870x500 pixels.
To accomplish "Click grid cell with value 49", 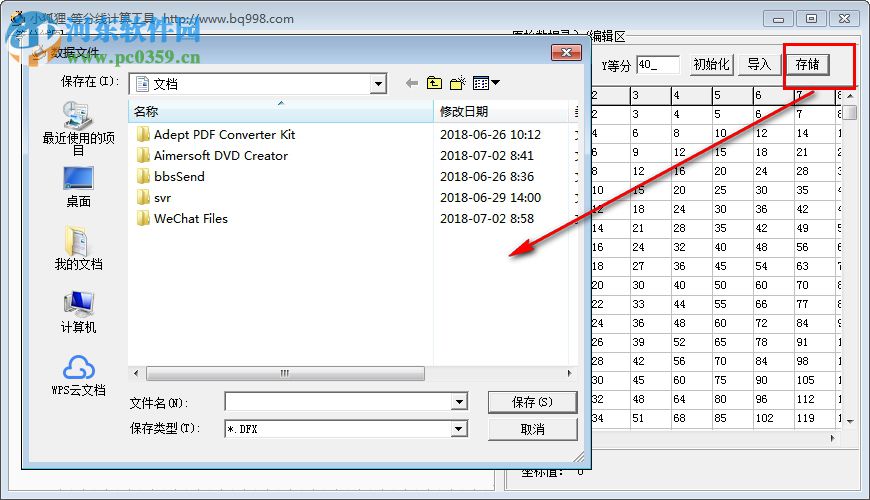I will point(814,228).
